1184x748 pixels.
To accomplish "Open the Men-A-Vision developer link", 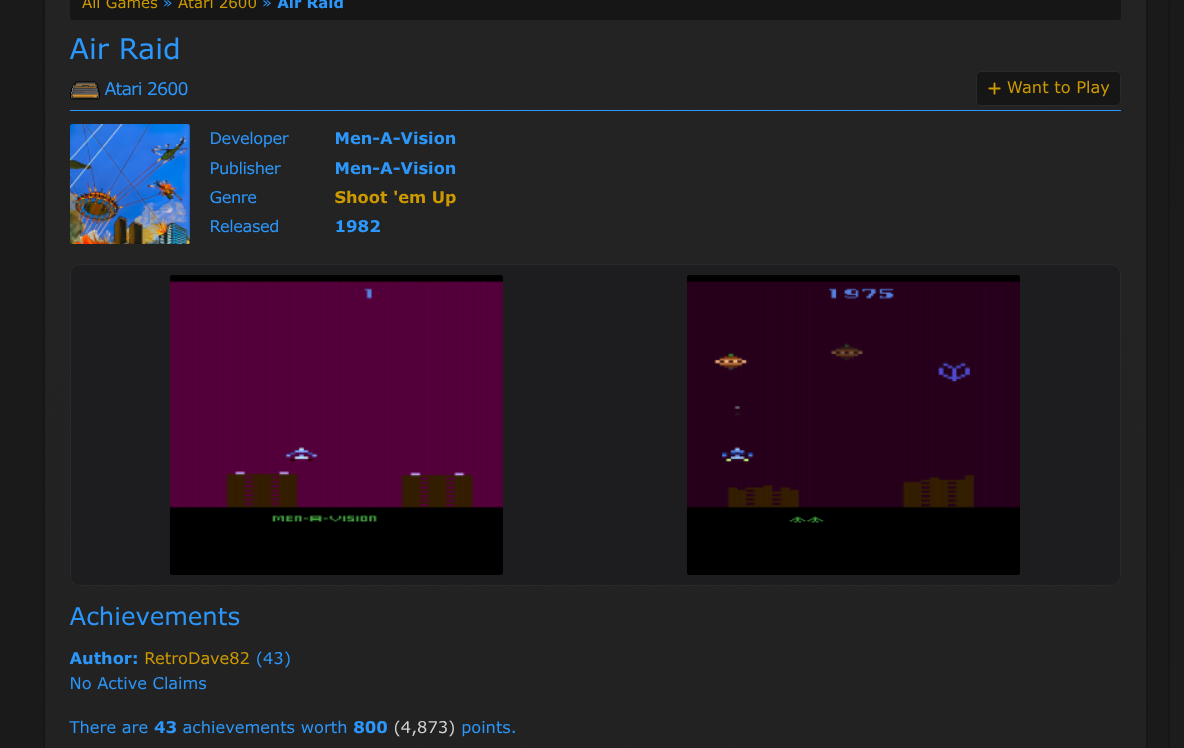I will coord(395,139).
